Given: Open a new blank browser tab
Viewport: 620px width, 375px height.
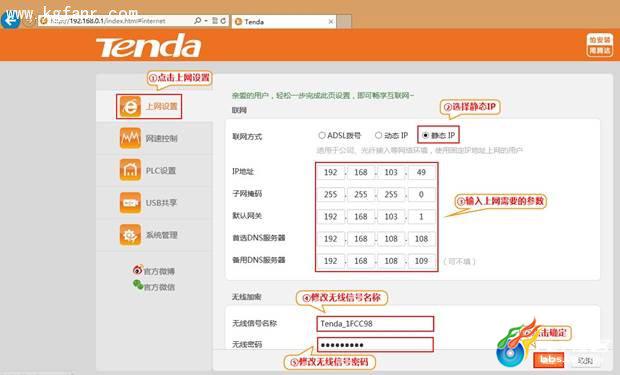Looking at the screenshot, I should click(344, 21).
